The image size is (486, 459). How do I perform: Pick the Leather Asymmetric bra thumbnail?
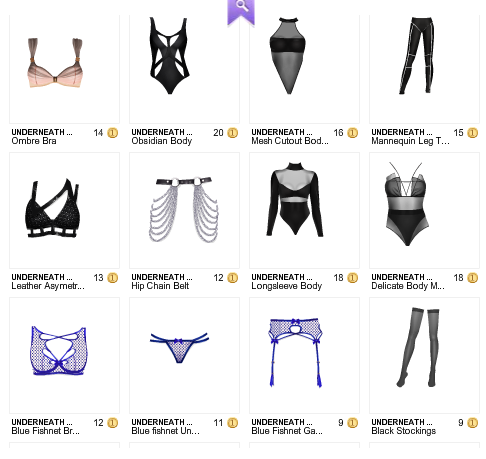[x=65, y=210]
